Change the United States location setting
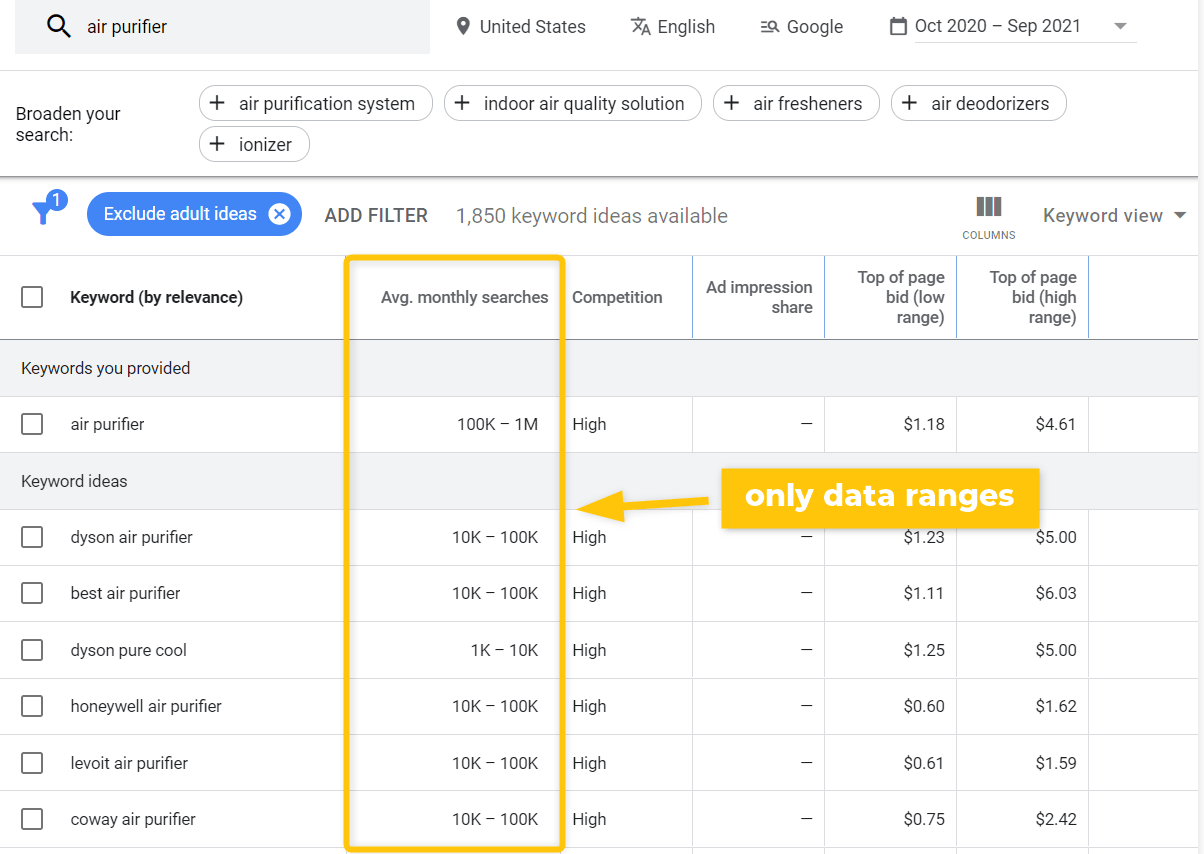This screenshot has height=854, width=1204. coord(520,27)
